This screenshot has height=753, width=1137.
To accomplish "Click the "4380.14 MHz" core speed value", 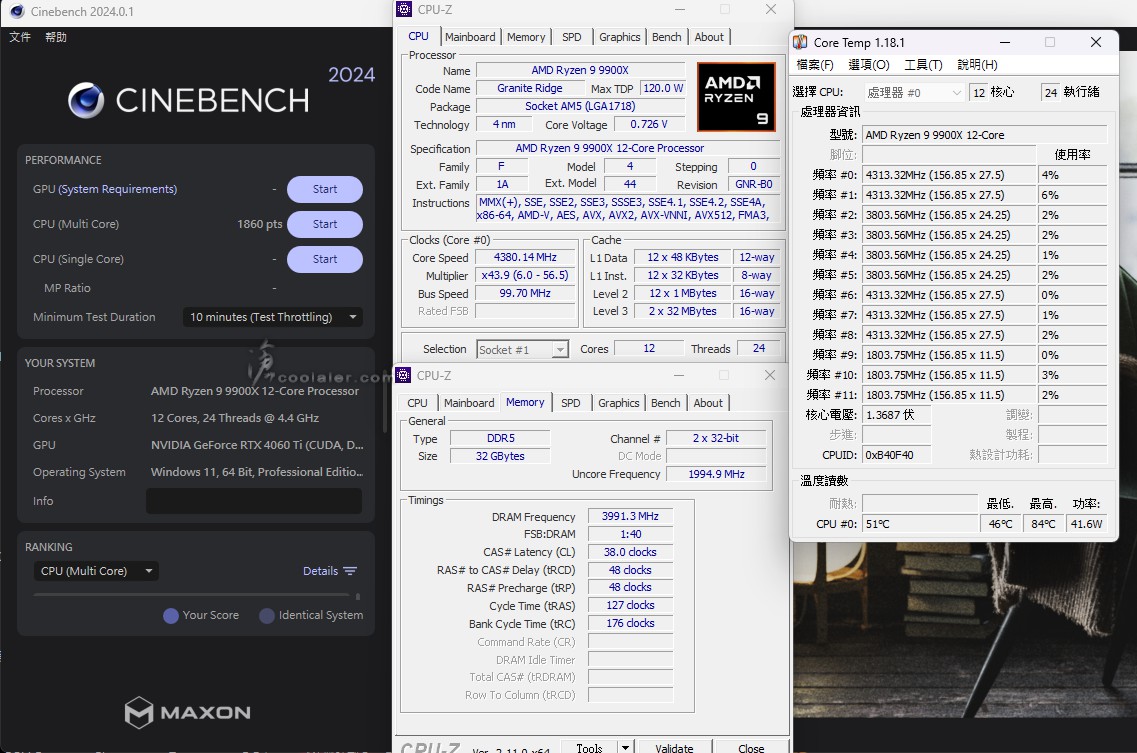I will pos(525,258).
